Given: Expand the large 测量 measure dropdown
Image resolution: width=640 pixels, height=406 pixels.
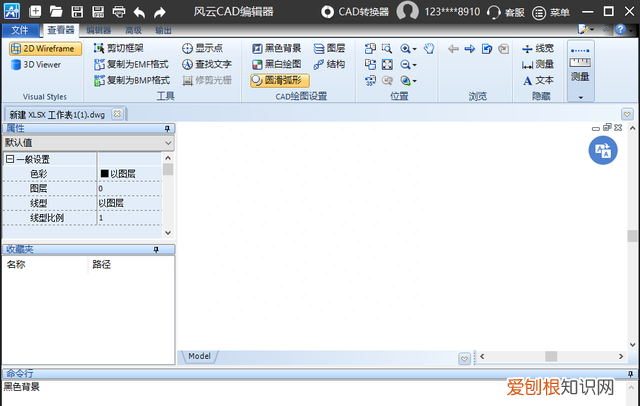Looking at the screenshot, I should pos(580,97).
